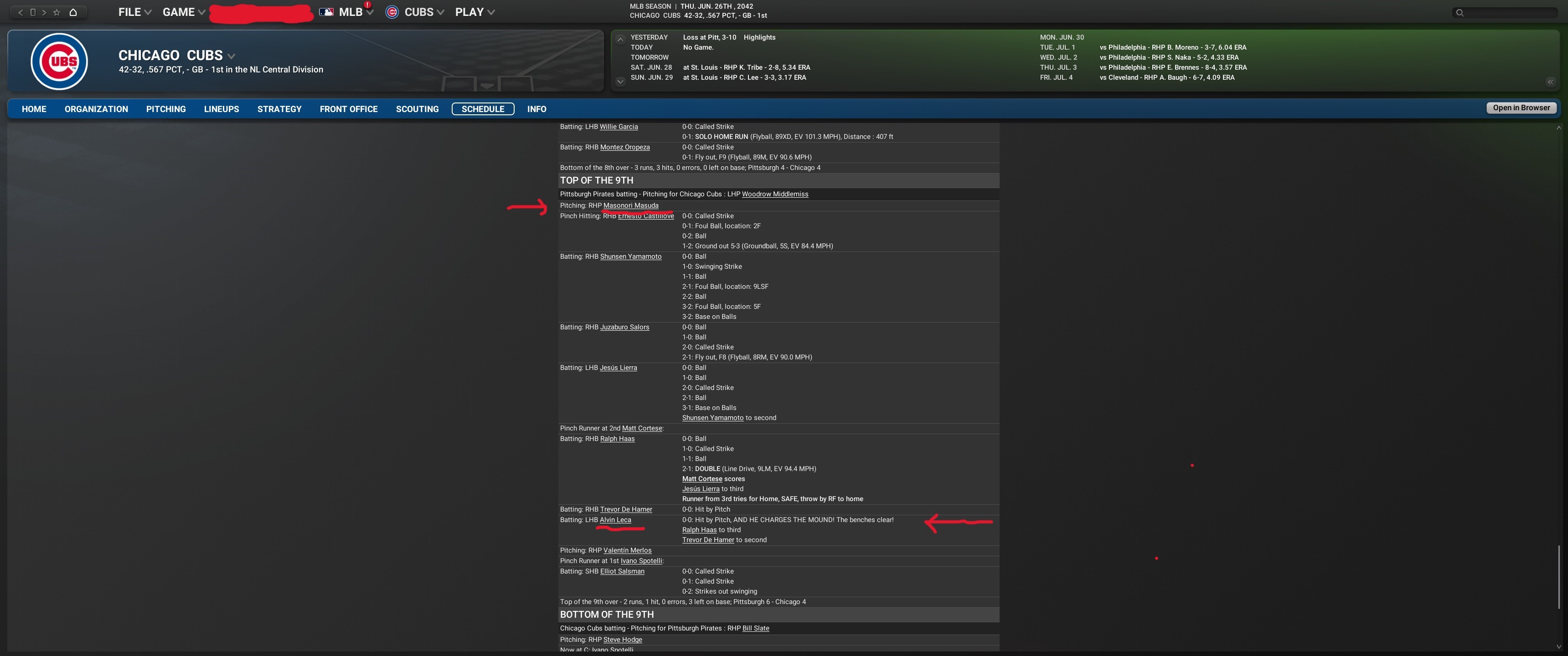This screenshot has width=1568, height=656.
Task: Collapse schedule panel with double-arrow icon
Action: coord(1550,82)
